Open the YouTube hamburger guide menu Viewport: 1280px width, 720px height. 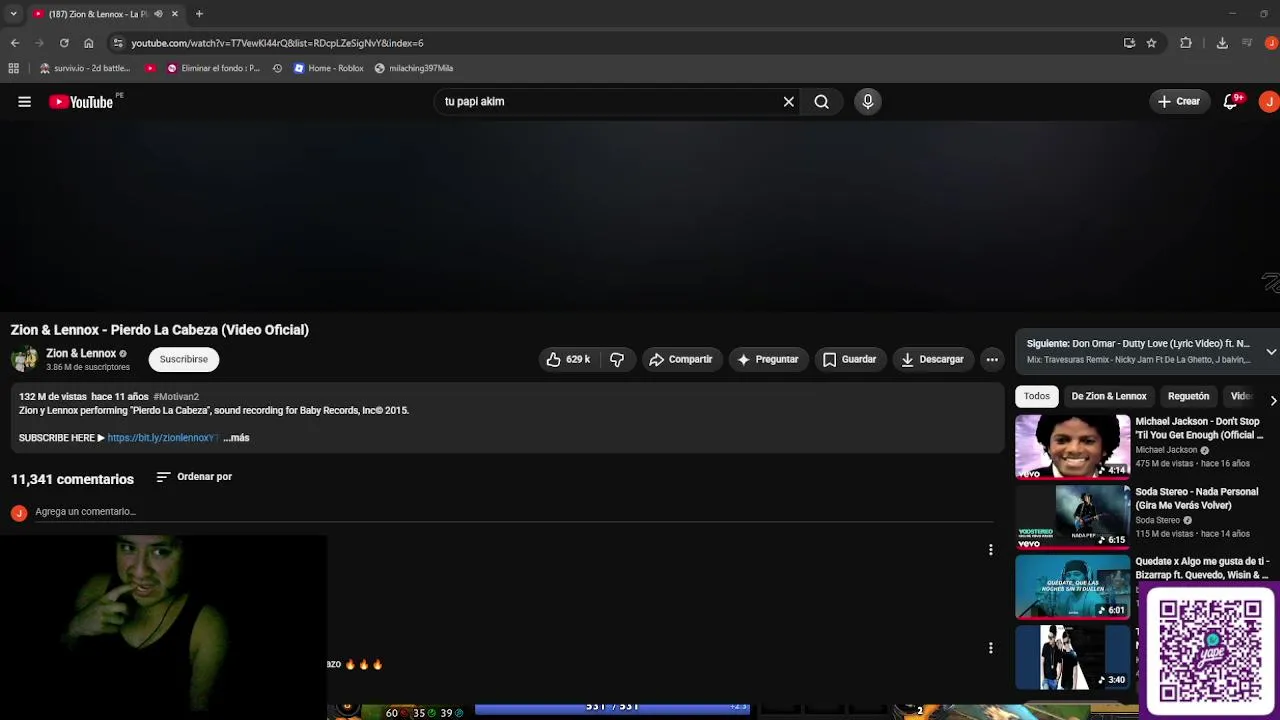tap(24, 102)
